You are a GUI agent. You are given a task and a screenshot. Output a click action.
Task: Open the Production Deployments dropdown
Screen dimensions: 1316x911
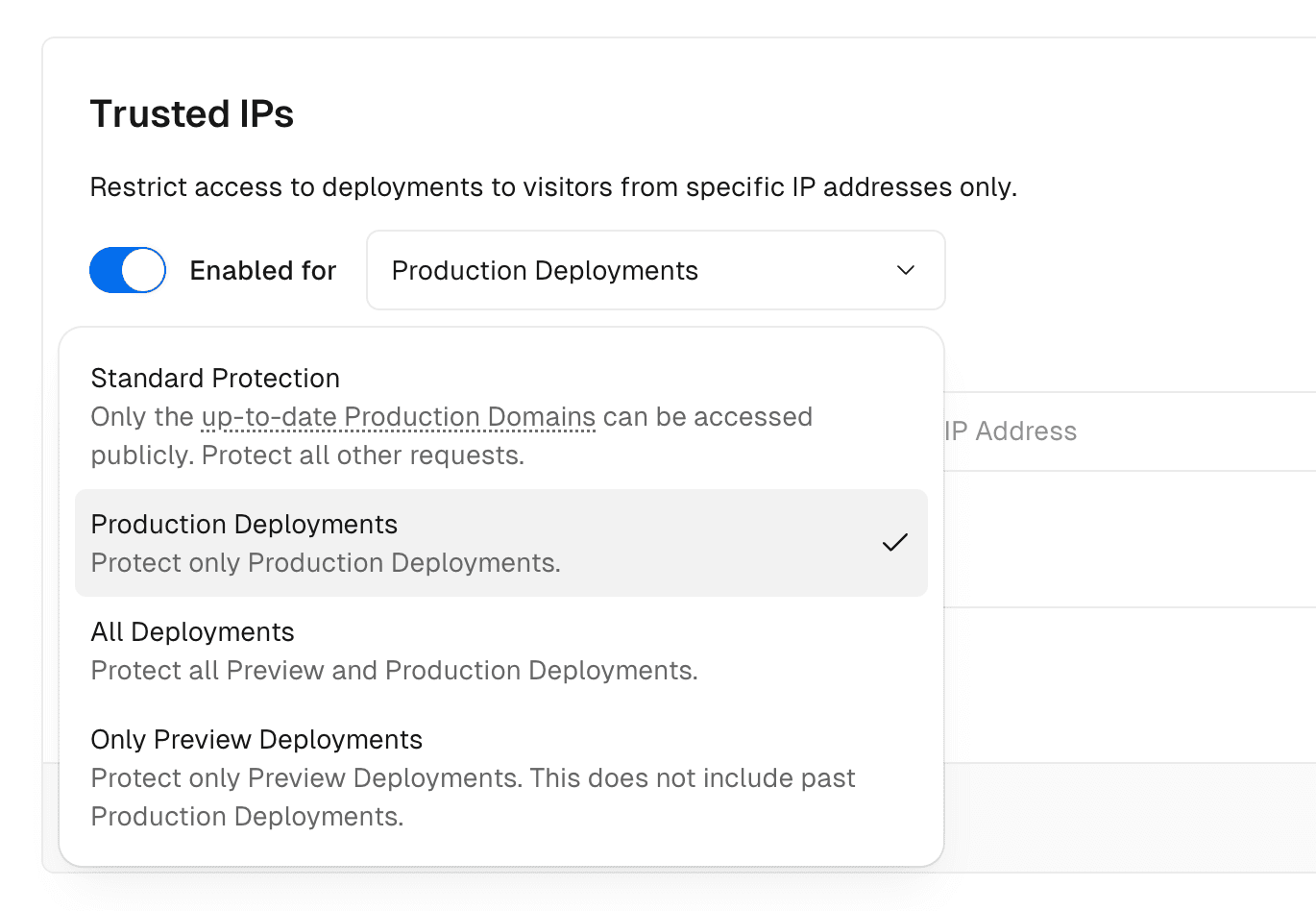point(656,270)
